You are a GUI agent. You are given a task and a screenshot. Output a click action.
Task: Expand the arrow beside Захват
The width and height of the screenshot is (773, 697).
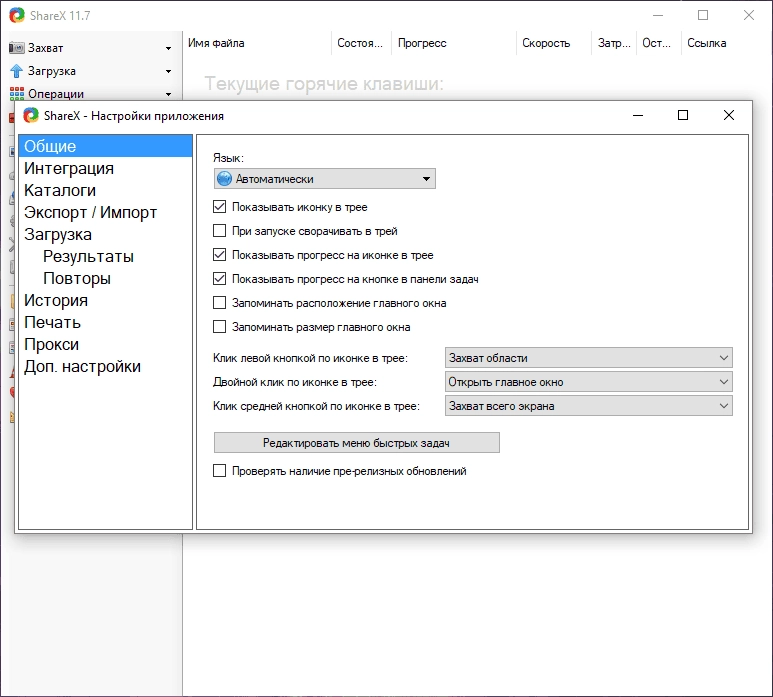[168, 48]
